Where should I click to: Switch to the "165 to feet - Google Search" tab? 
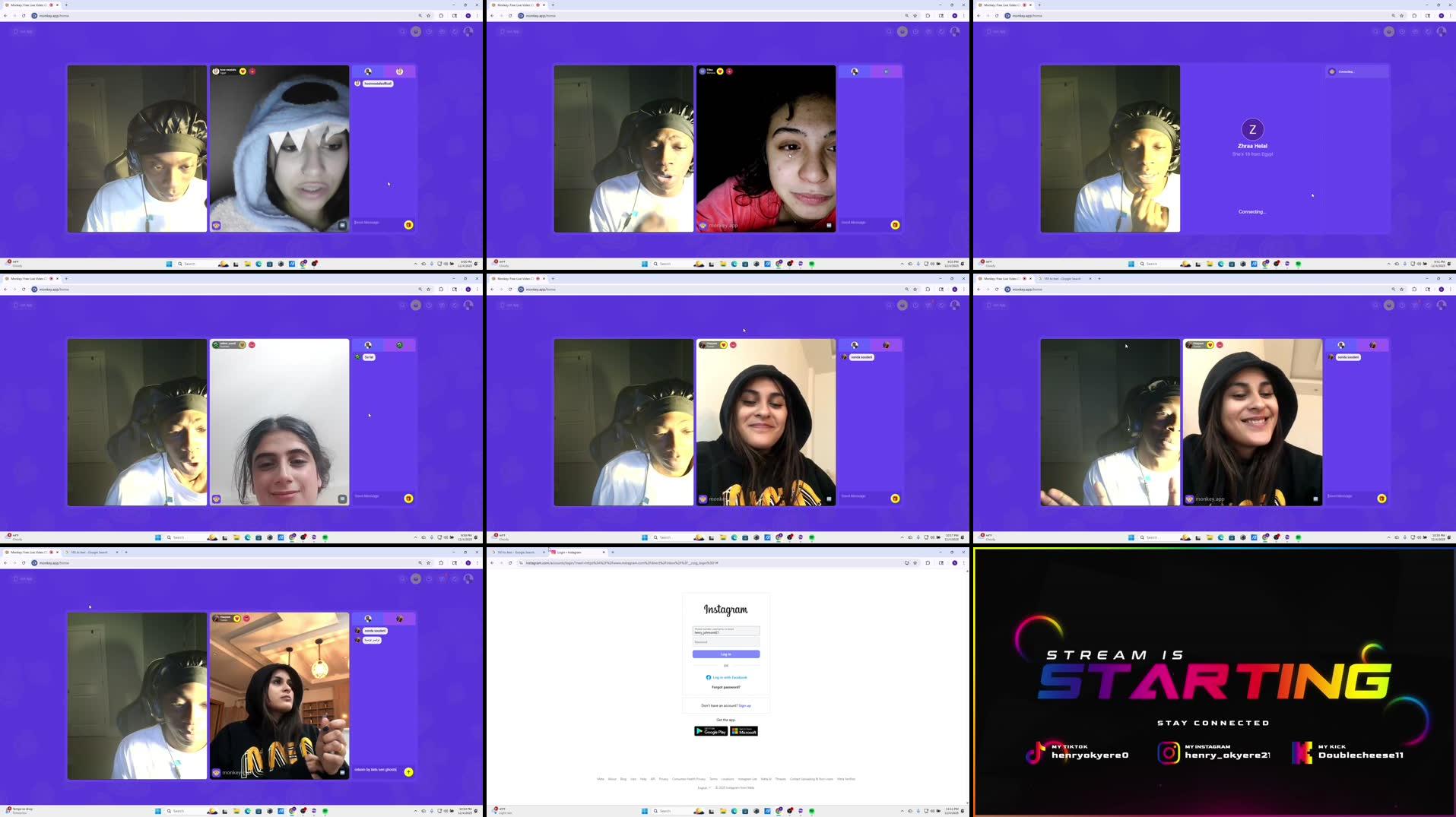pyautogui.click(x=515, y=553)
